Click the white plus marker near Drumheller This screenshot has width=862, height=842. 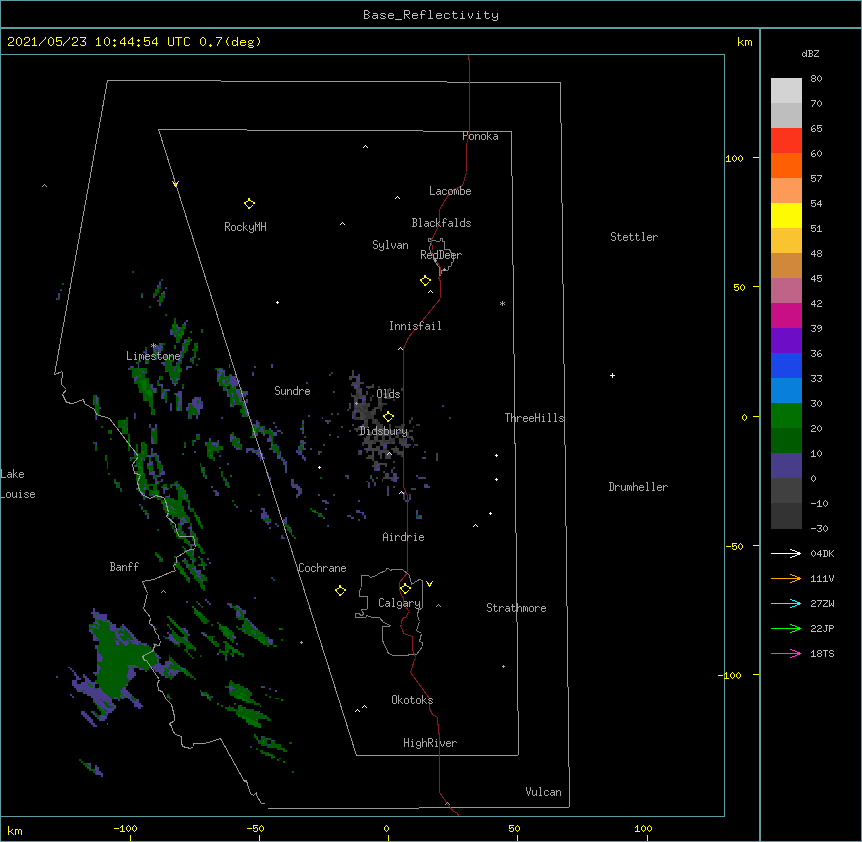(612, 375)
